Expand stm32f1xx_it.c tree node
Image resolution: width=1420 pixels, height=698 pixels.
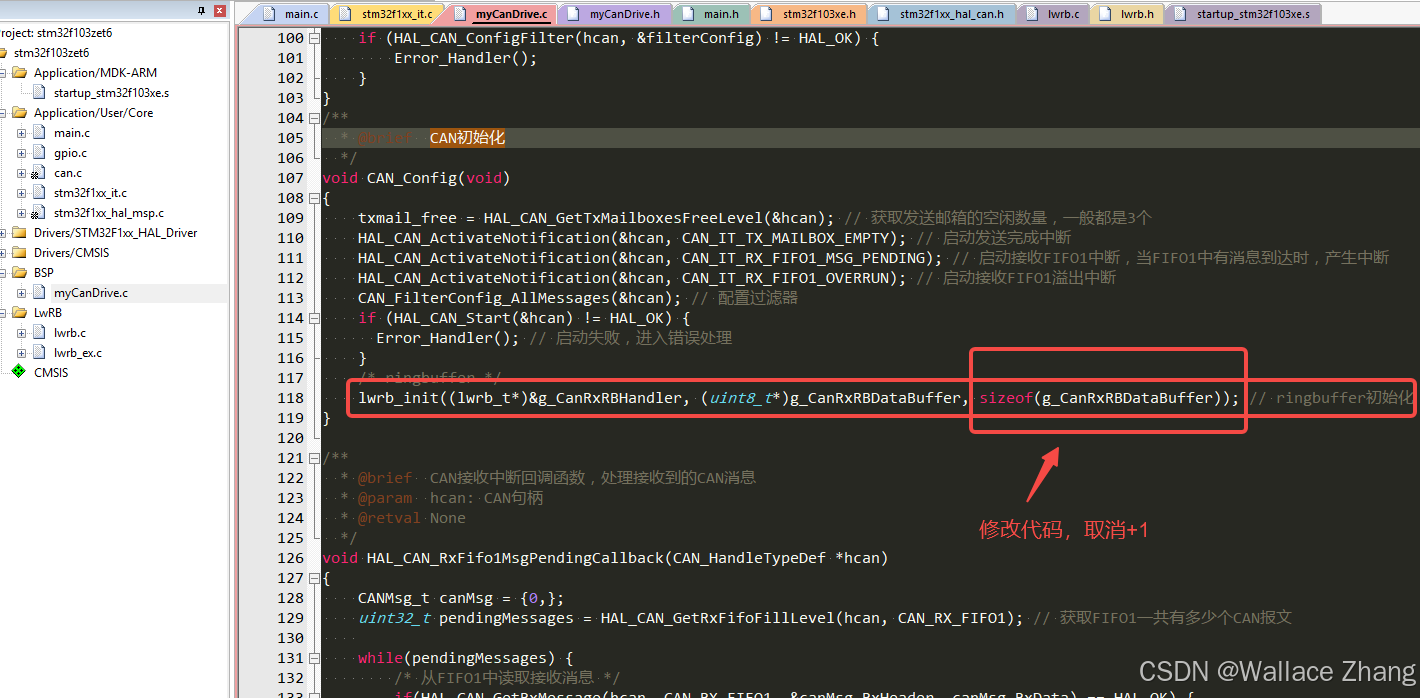pos(21,193)
